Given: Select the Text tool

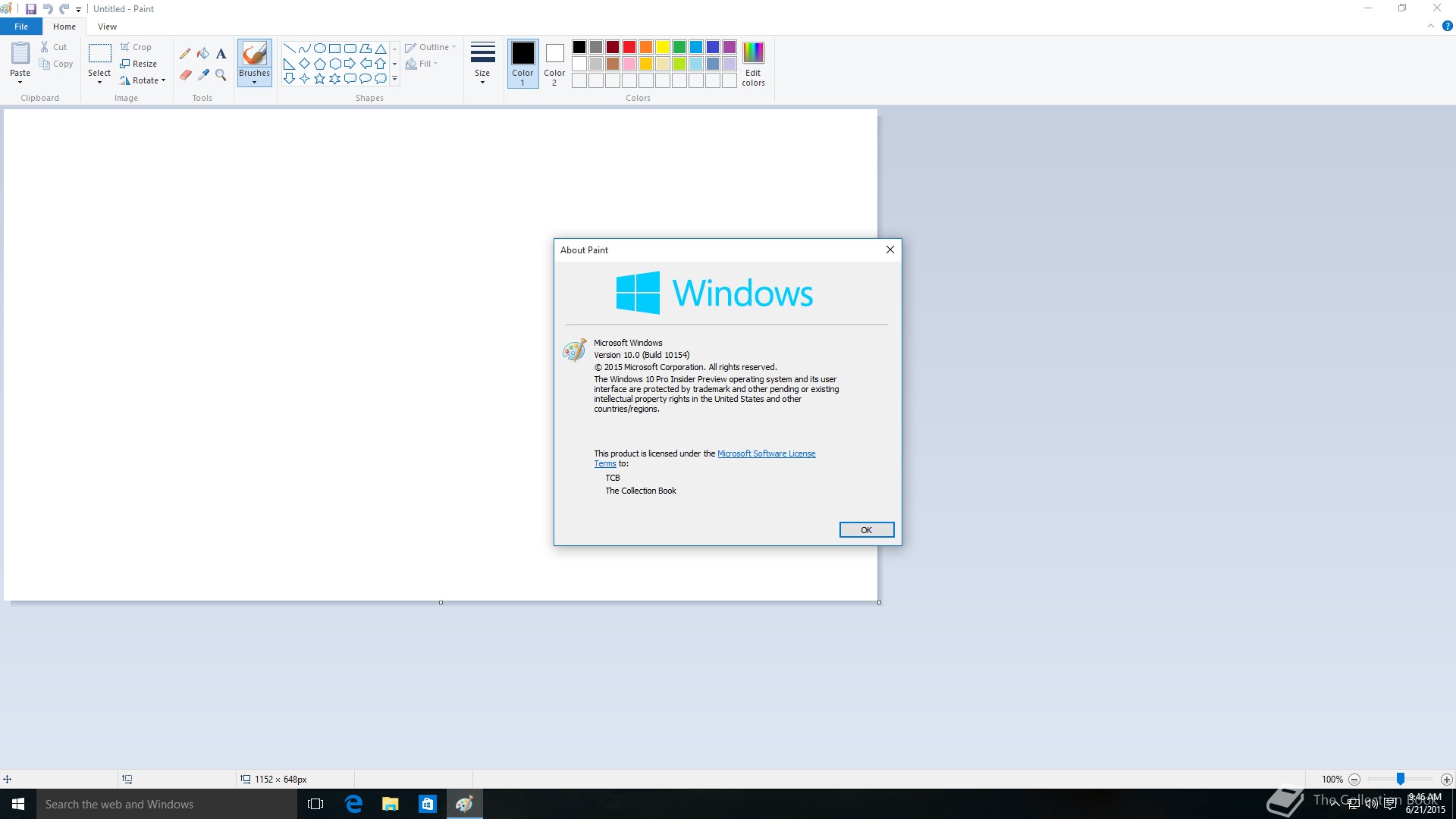Looking at the screenshot, I should tap(221, 54).
